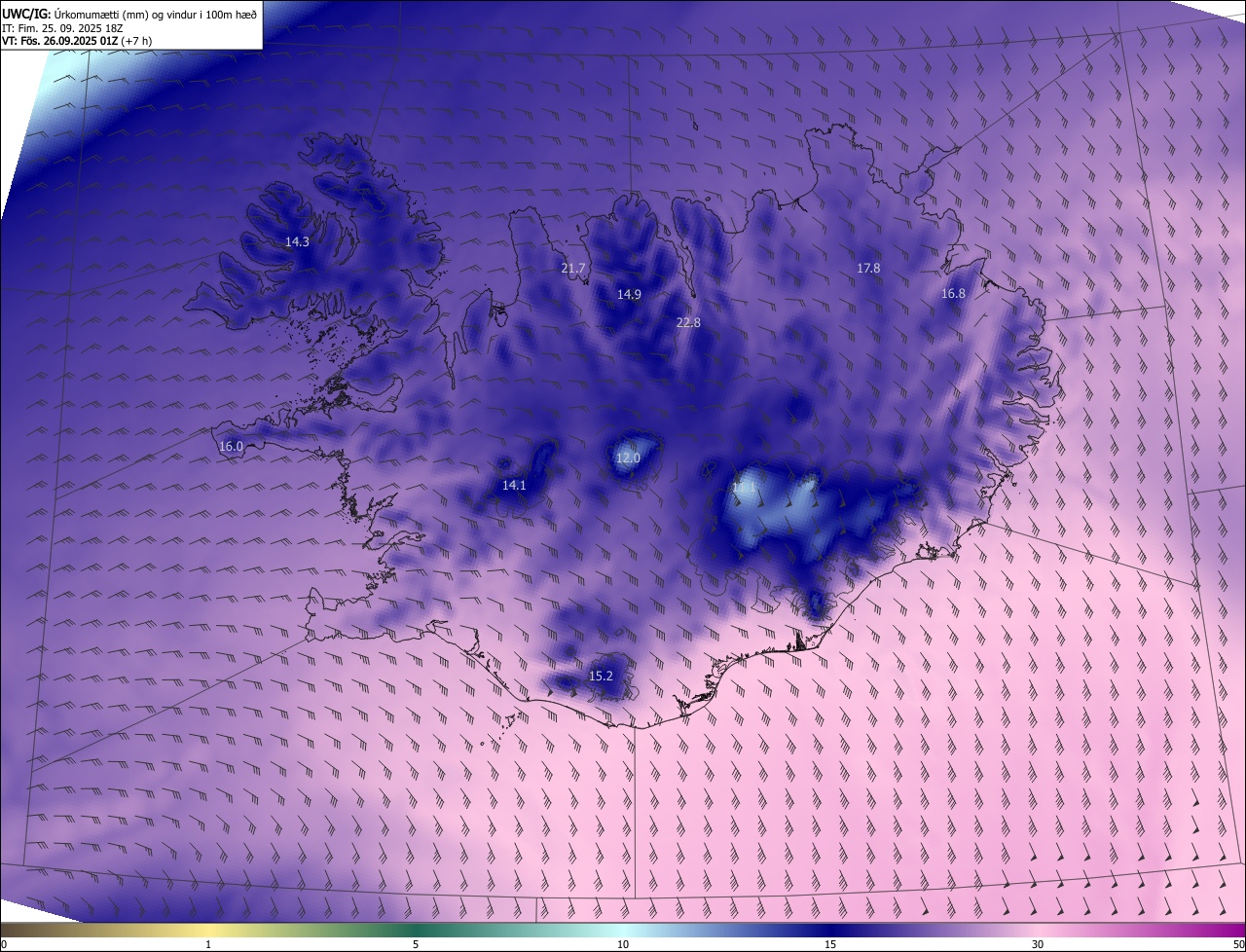Click the 14.3 value over the Westfjords
1246x952 pixels.
[x=297, y=241]
